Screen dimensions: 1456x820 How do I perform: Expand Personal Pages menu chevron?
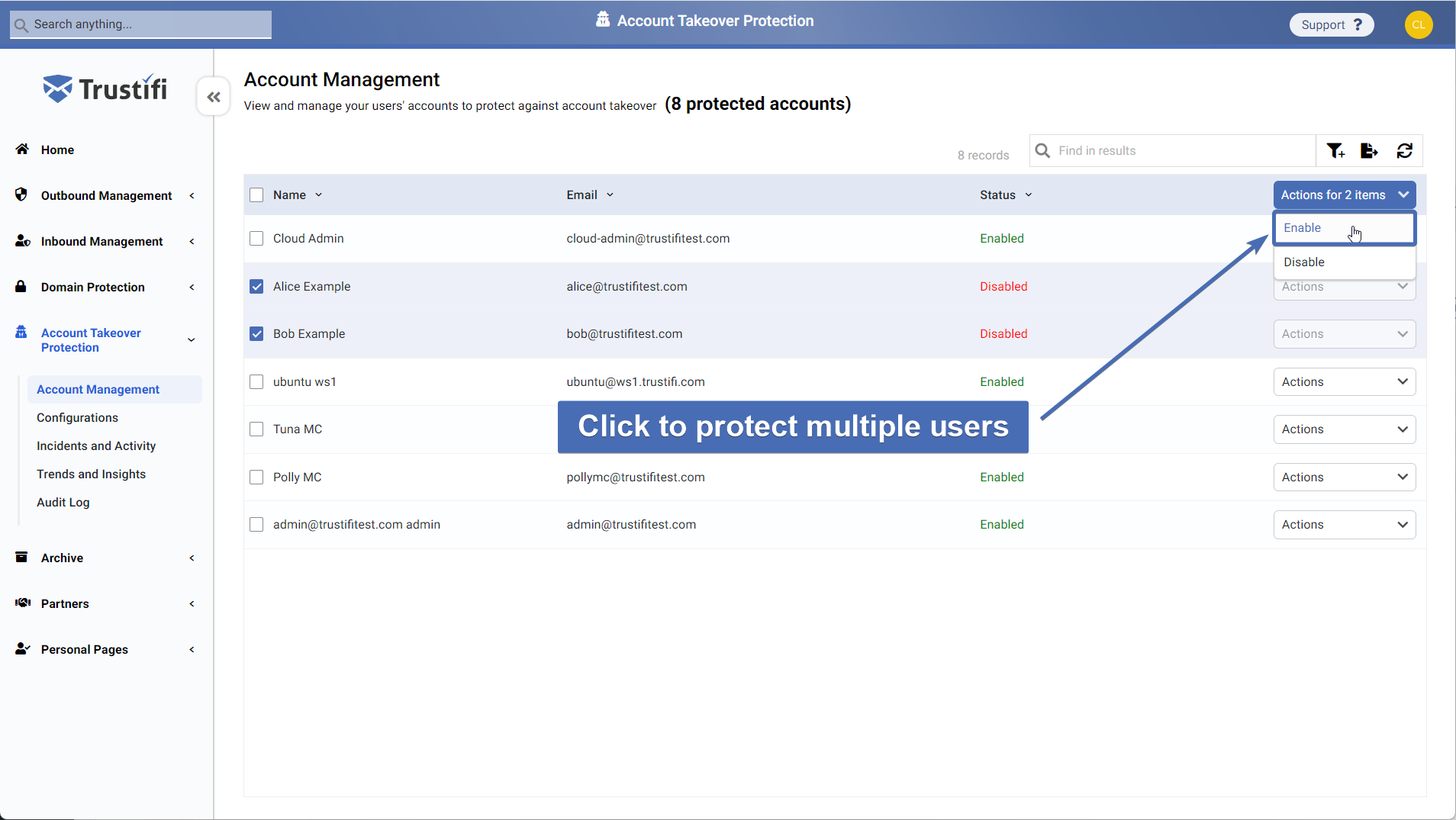coord(192,649)
